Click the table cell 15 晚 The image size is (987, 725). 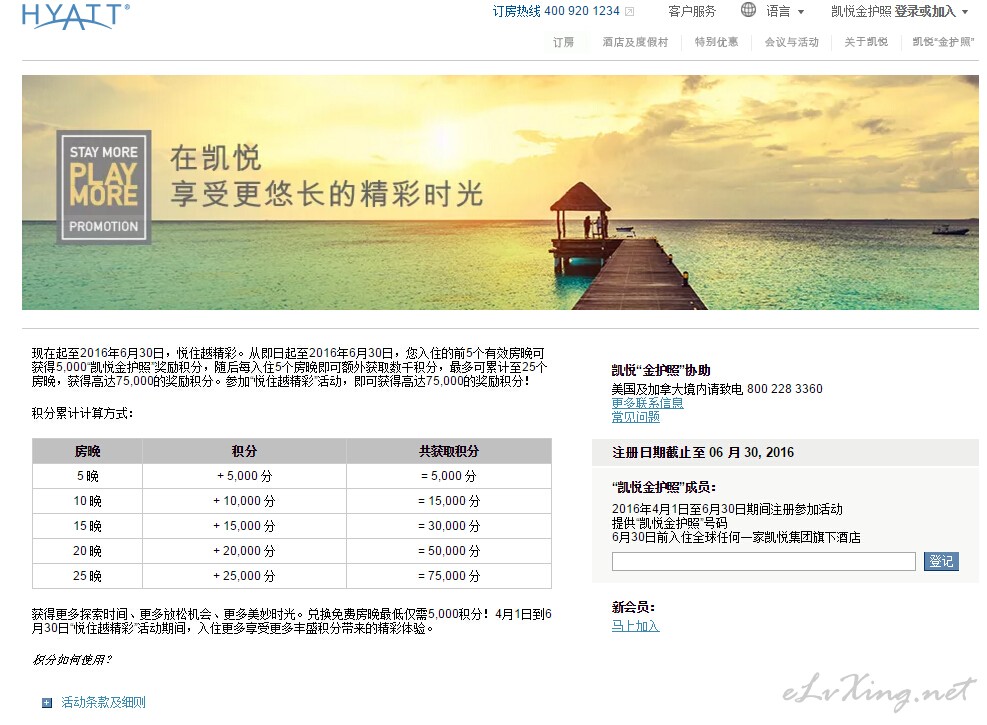coord(87,526)
